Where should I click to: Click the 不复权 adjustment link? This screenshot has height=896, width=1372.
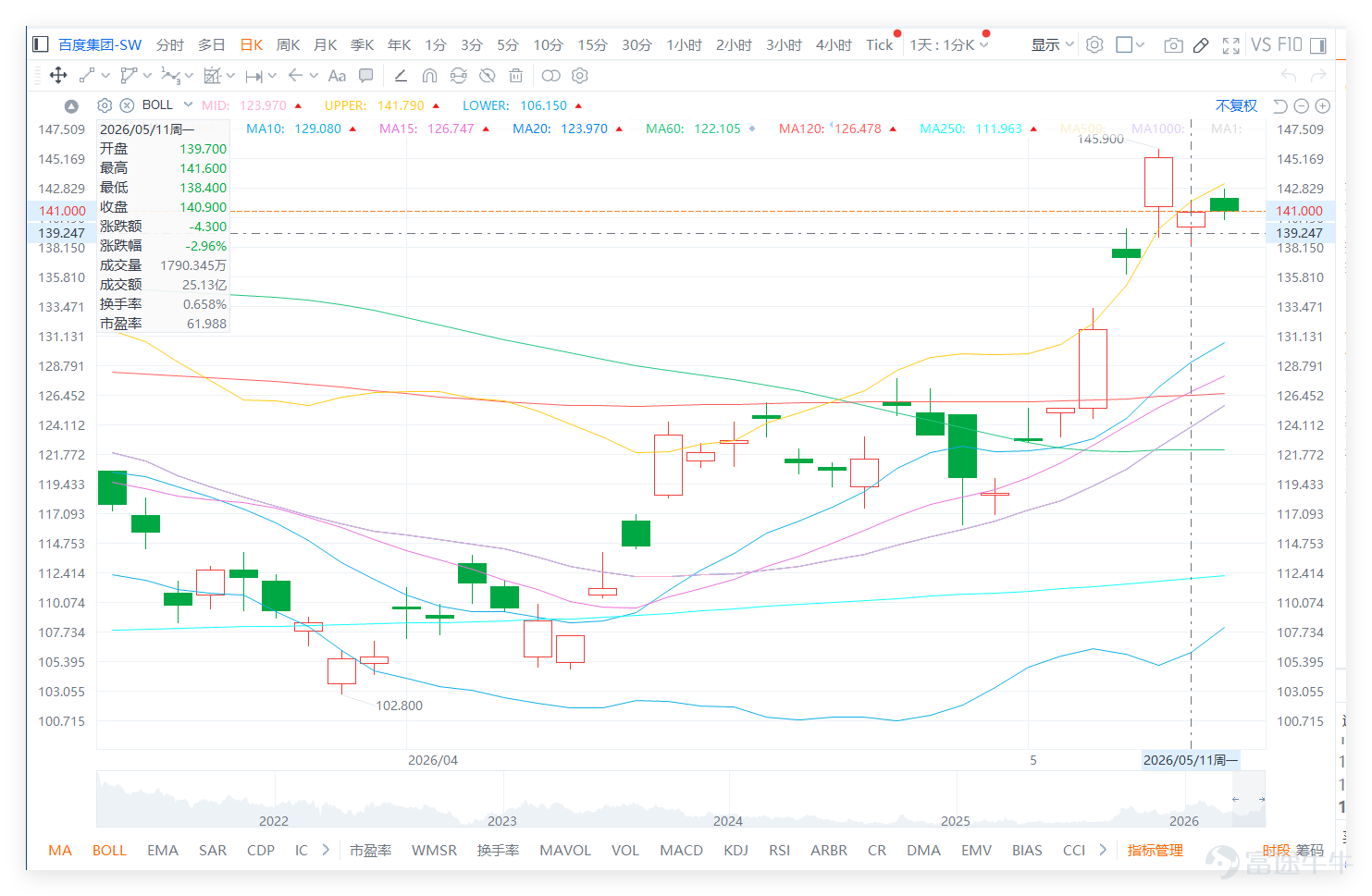[x=1236, y=106]
